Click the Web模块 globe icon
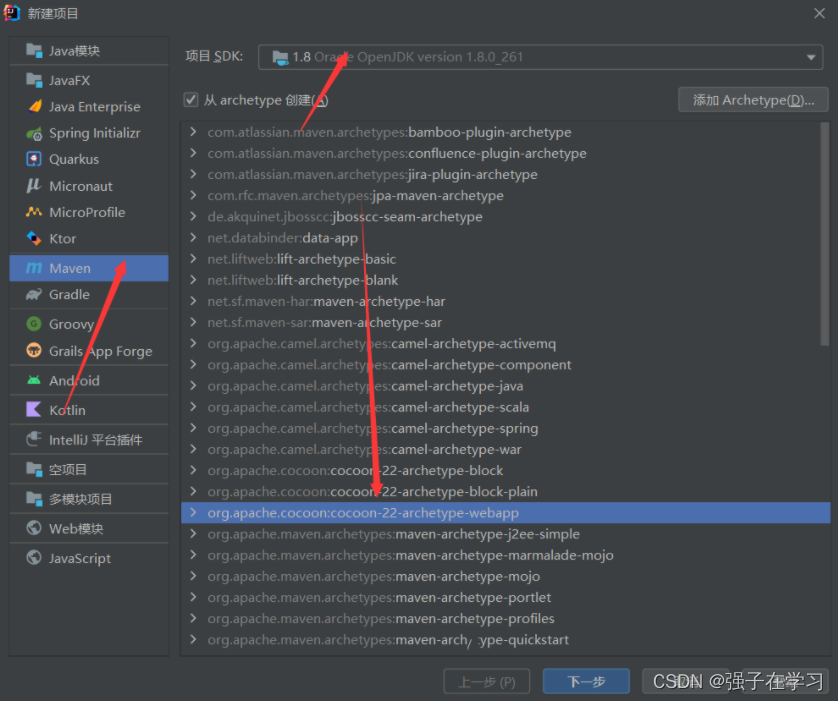This screenshot has width=838, height=701. pos(34,528)
